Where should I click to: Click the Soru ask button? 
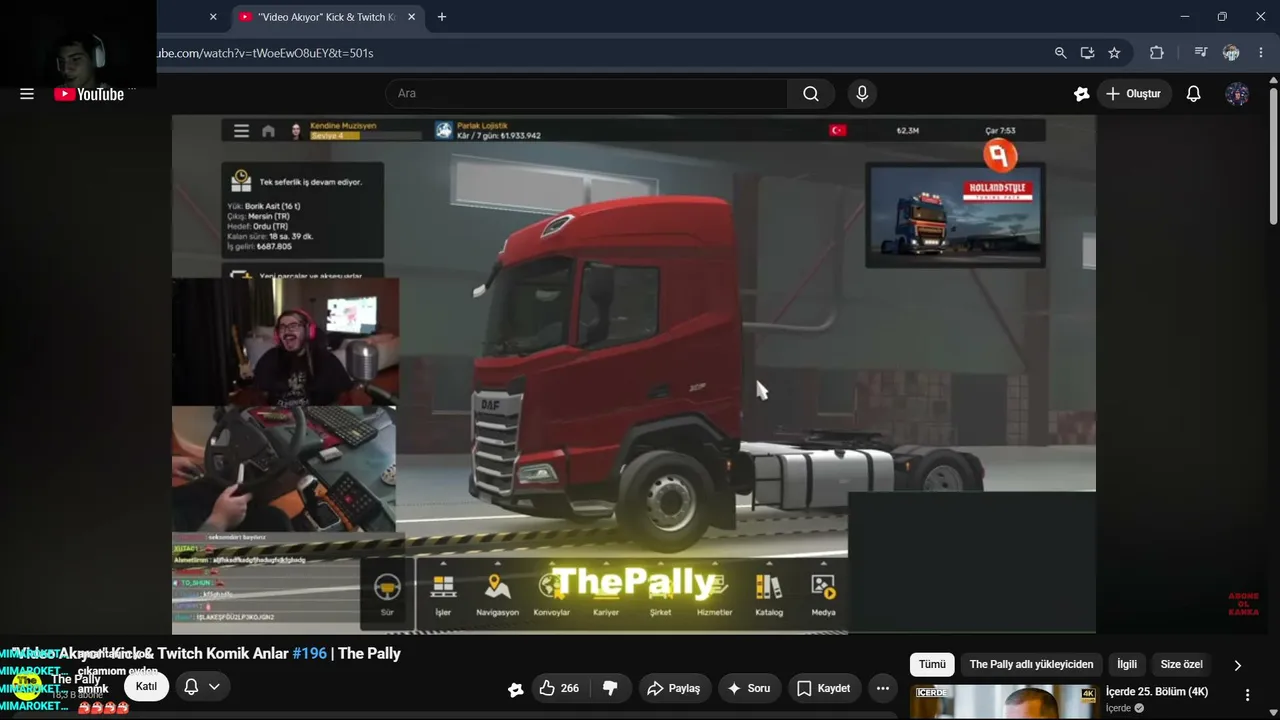pos(748,688)
